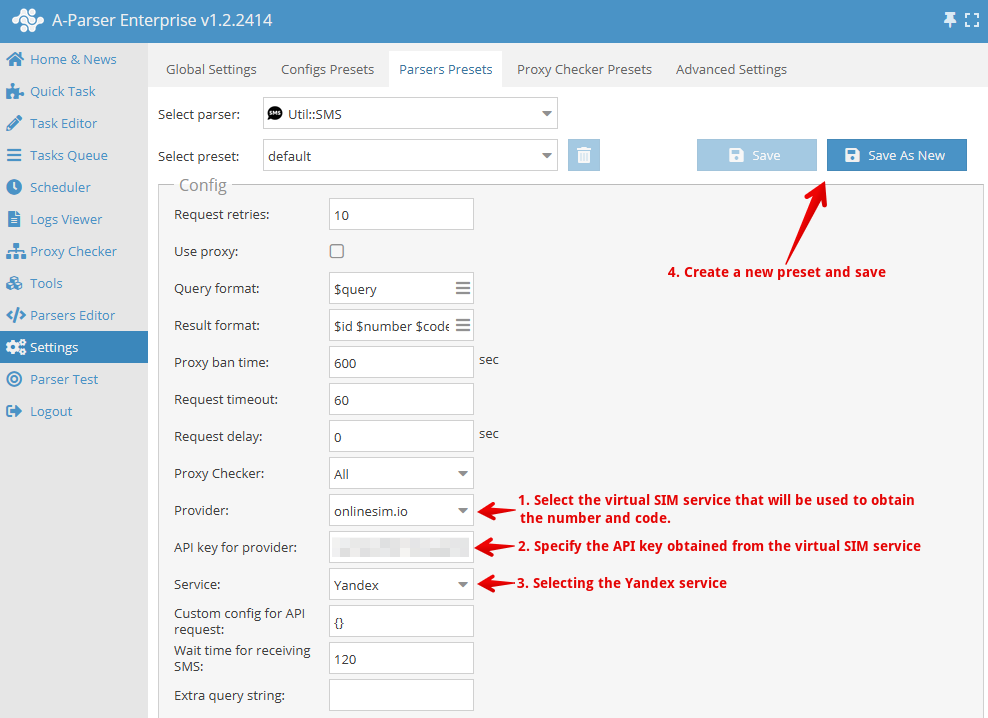Click the Request retries input field

click(x=401, y=215)
